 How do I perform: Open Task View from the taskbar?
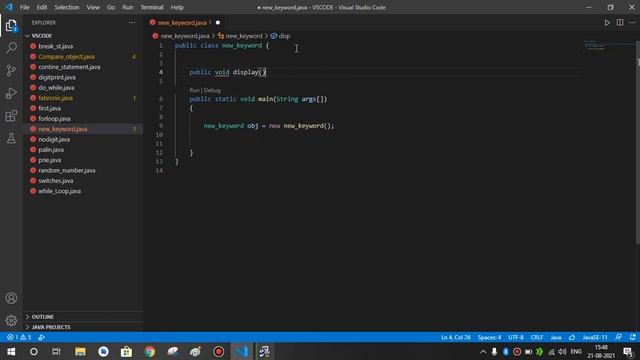[x=56, y=351]
